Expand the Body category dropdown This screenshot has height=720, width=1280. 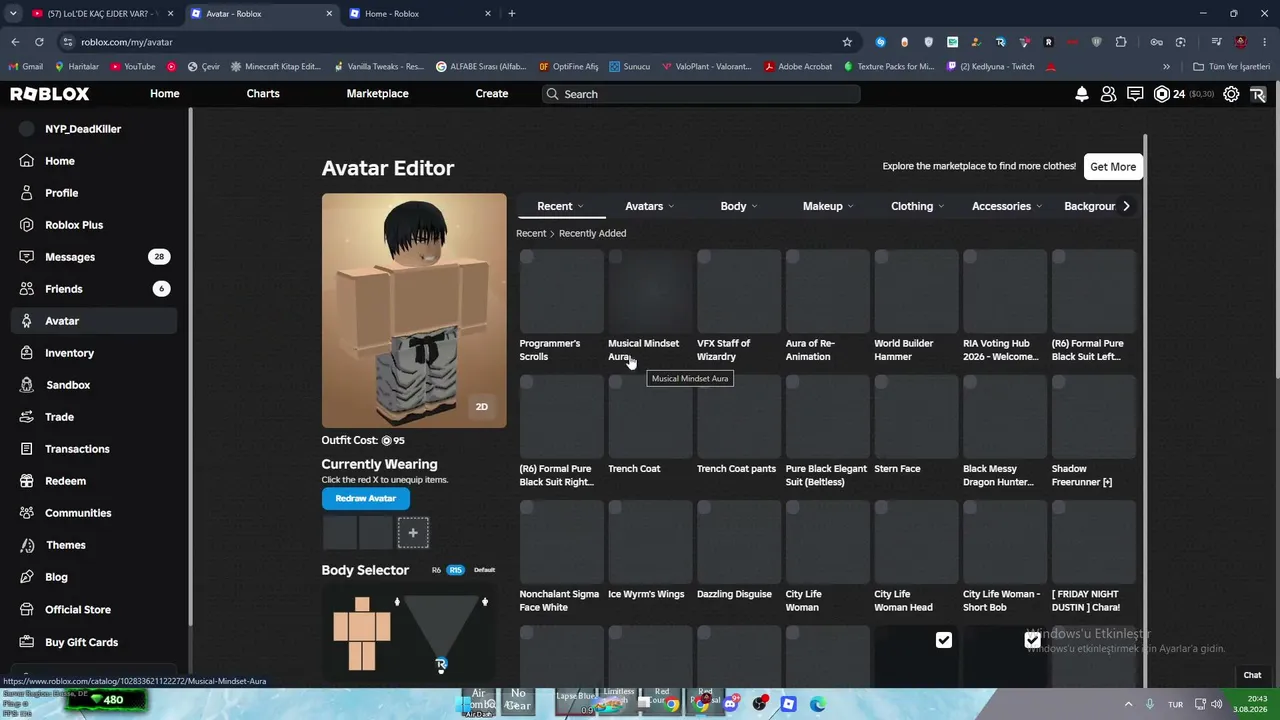point(739,206)
